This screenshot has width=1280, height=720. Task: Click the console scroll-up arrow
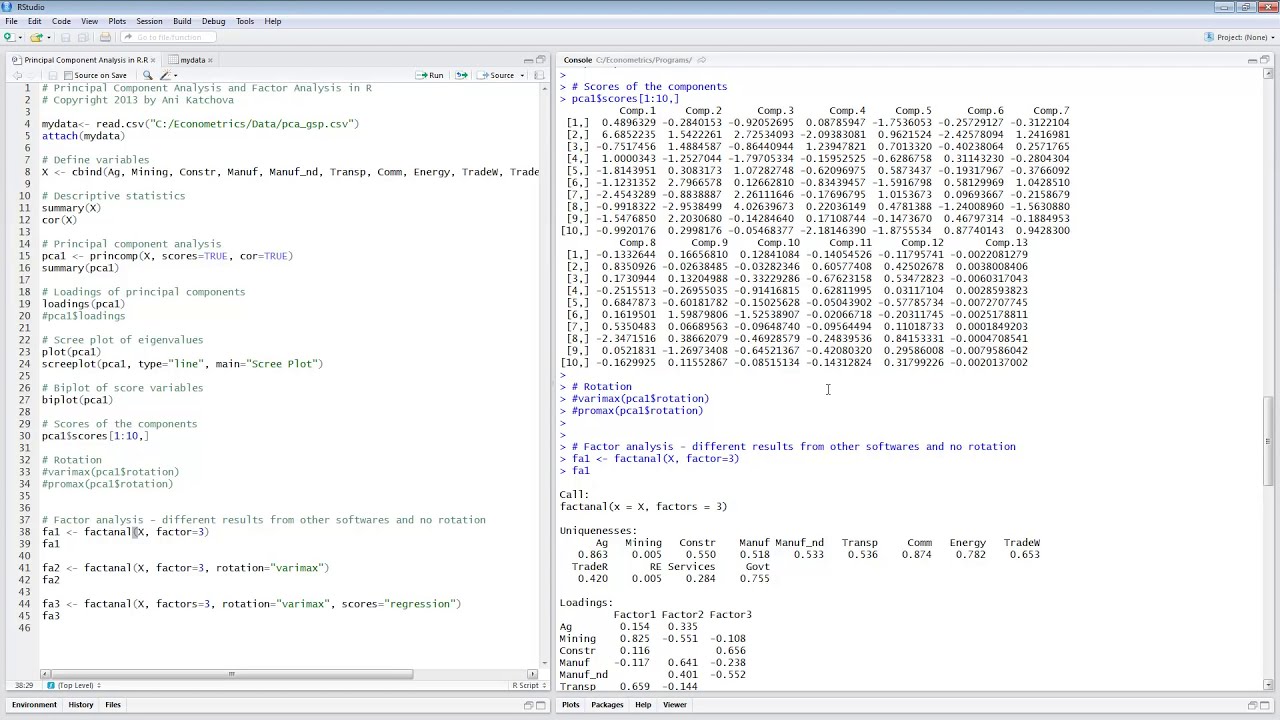pos(1268,74)
